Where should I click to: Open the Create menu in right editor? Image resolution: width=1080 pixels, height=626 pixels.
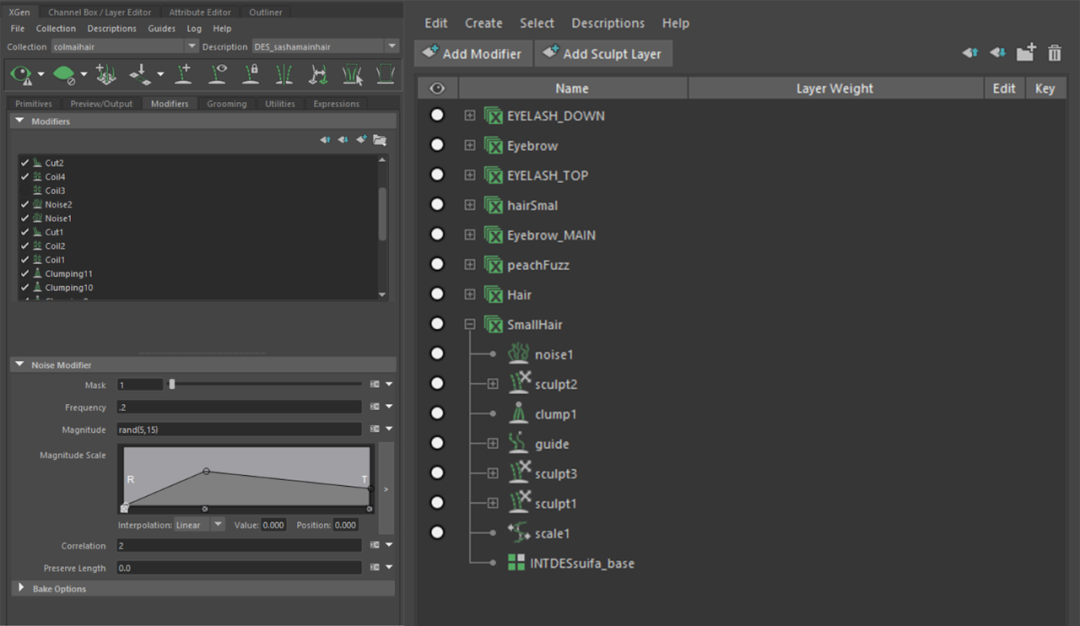484,23
